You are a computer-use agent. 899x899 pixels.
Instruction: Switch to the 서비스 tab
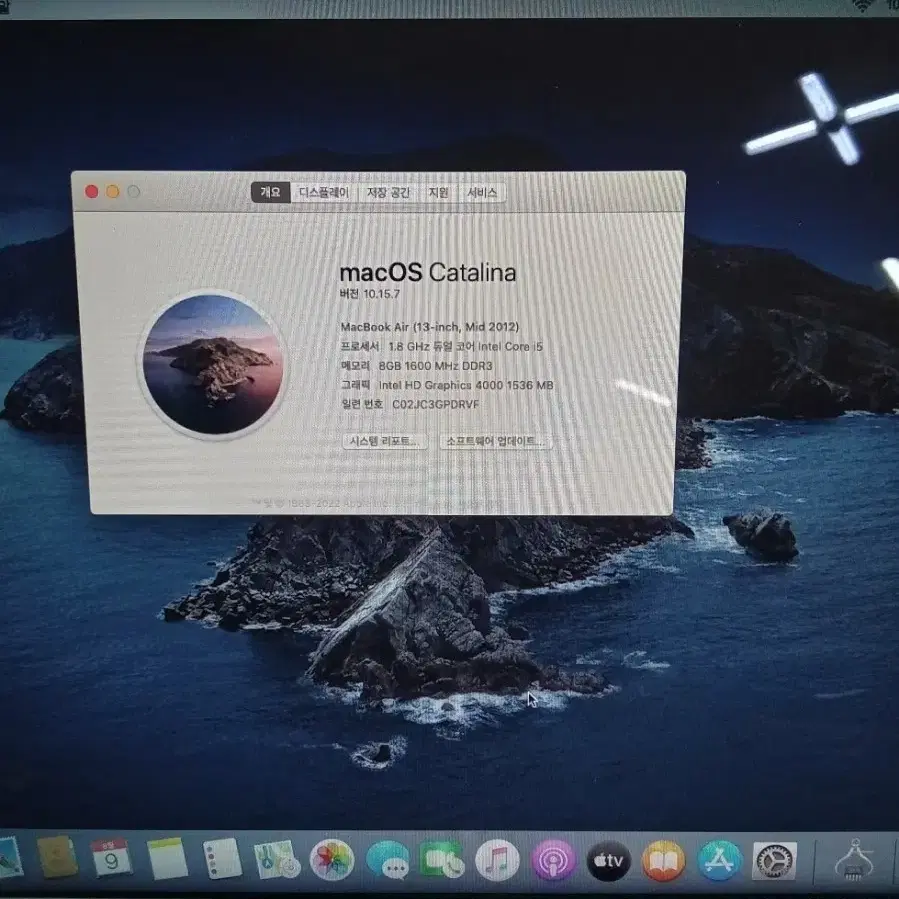[x=482, y=192]
